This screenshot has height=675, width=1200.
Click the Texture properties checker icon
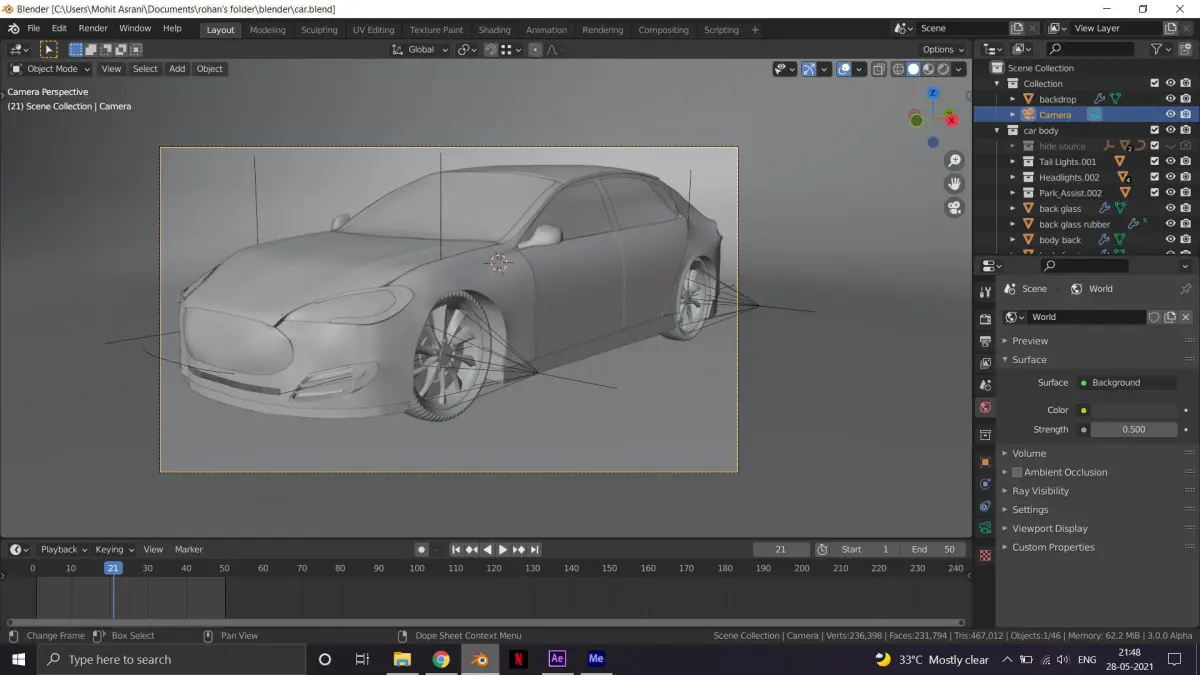point(985,555)
